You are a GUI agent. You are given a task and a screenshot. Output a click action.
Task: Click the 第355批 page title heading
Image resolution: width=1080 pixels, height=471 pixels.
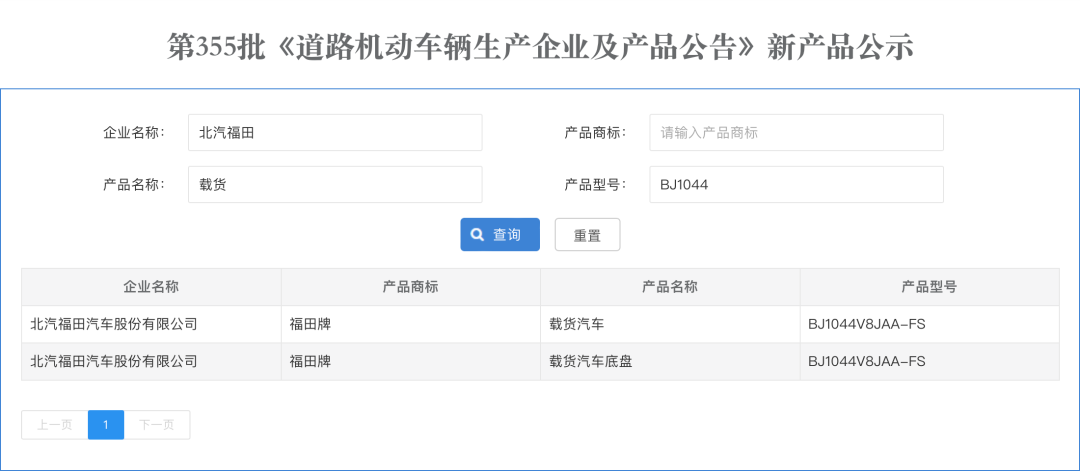[x=540, y=48]
